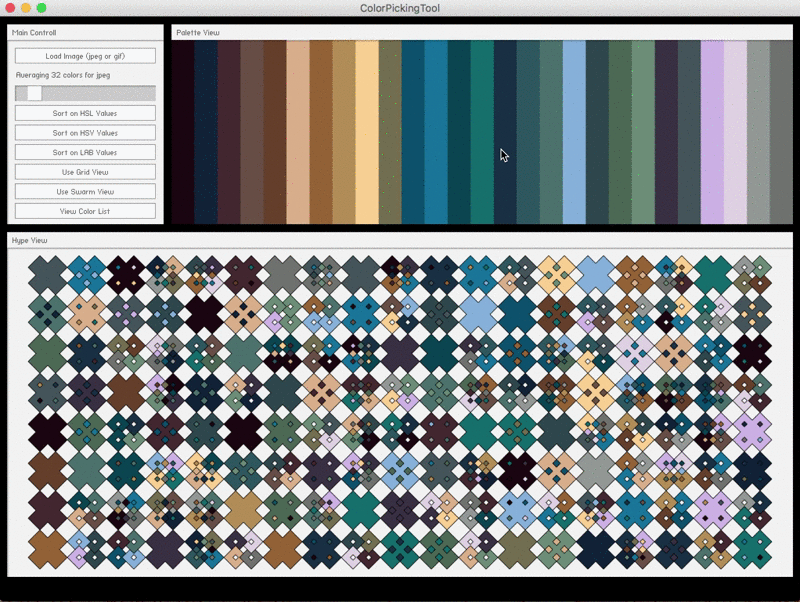This screenshot has height=602, width=800.
Task: Click the color averaging slider handle
Action: coord(34,93)
